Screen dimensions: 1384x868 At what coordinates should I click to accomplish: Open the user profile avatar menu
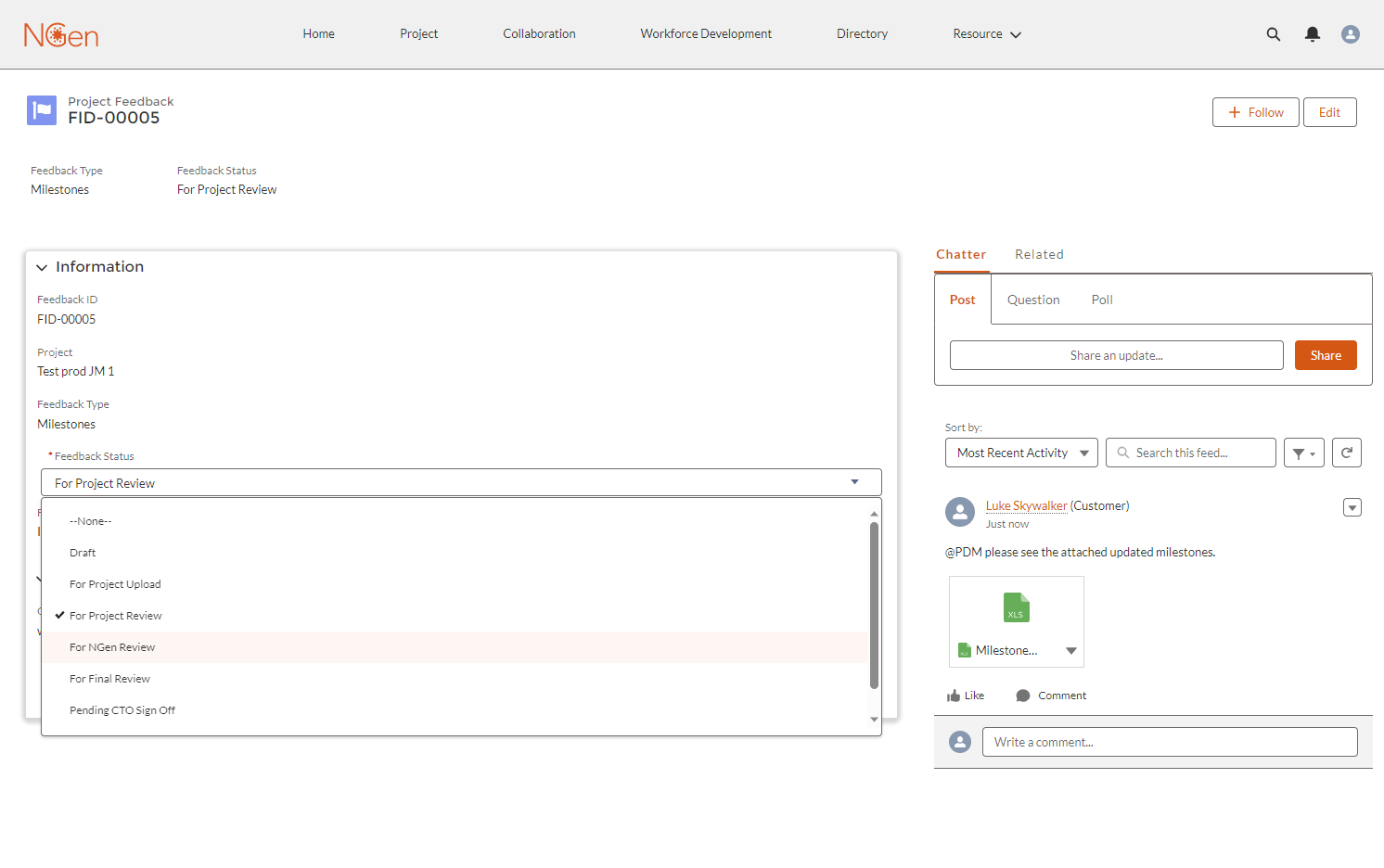1351,34
